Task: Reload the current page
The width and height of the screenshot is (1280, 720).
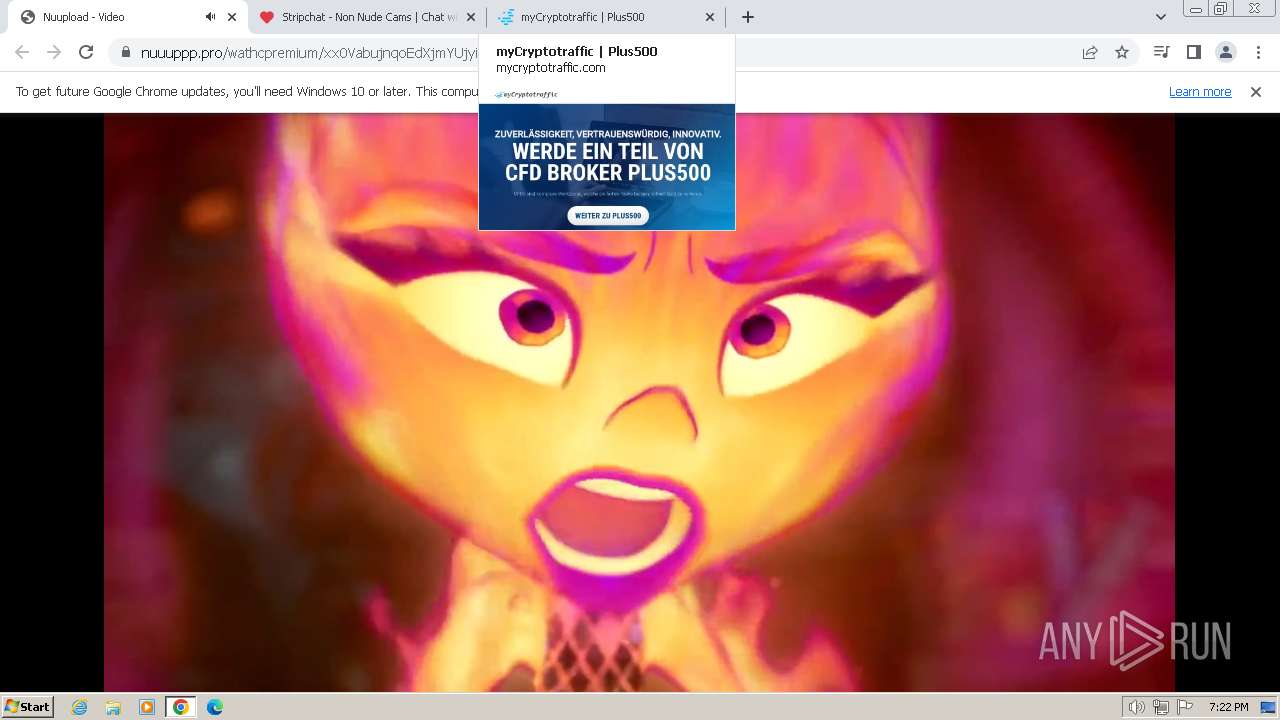Action: click(86, 52)
